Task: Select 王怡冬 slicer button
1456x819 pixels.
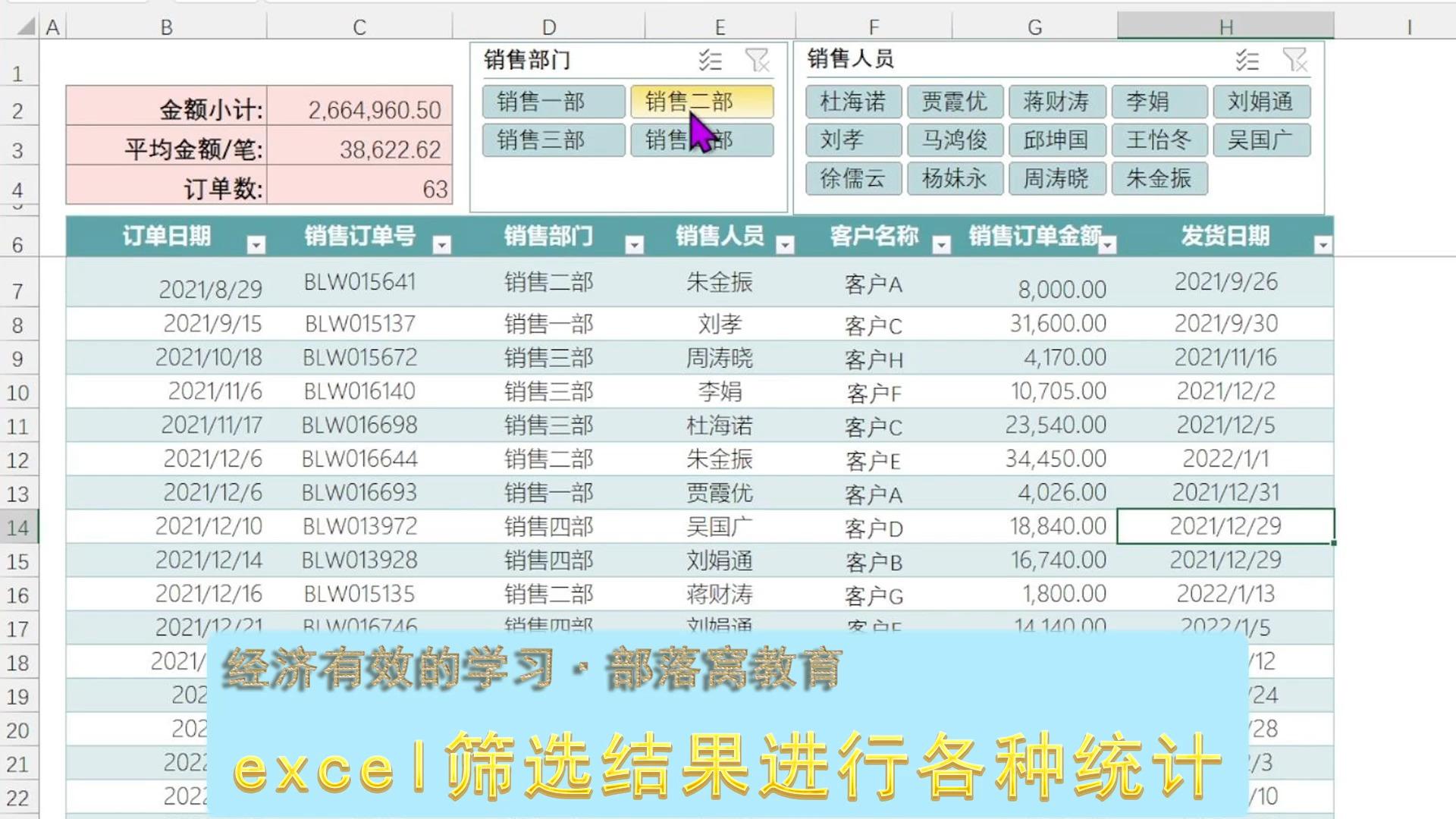Action: 1159,140
